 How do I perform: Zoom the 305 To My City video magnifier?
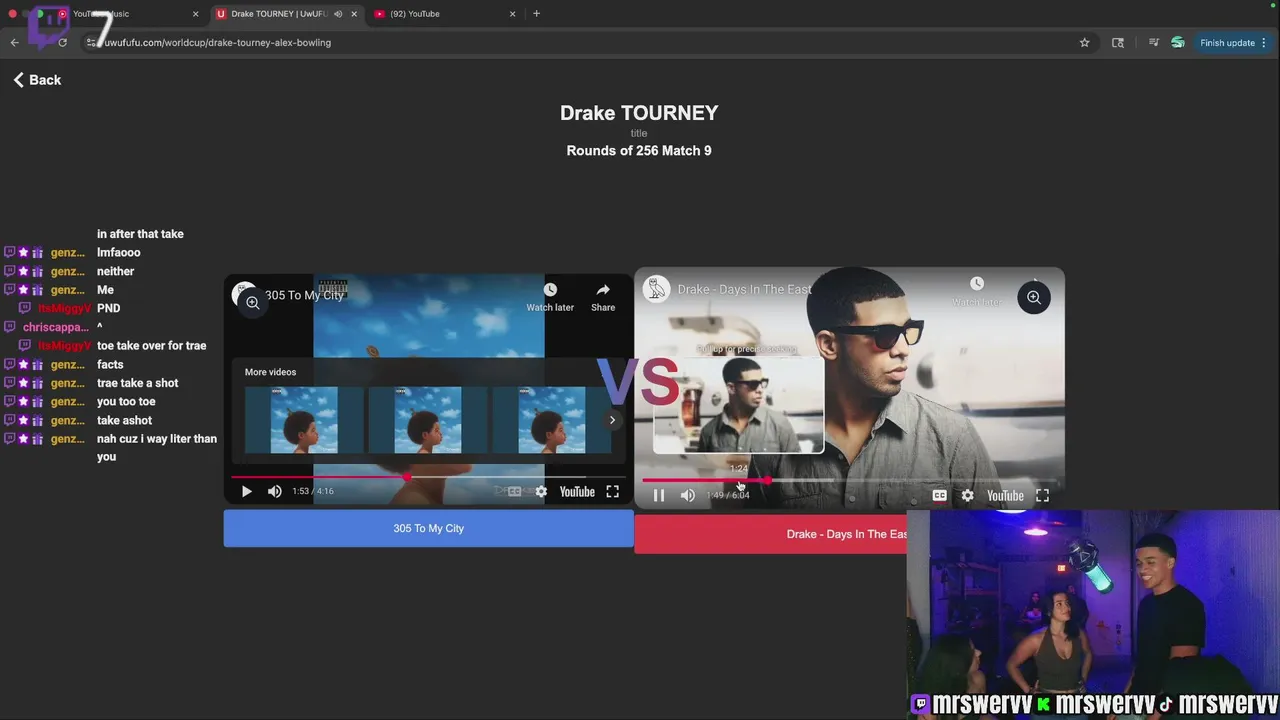pyautogui.click(x=253, y=302)
